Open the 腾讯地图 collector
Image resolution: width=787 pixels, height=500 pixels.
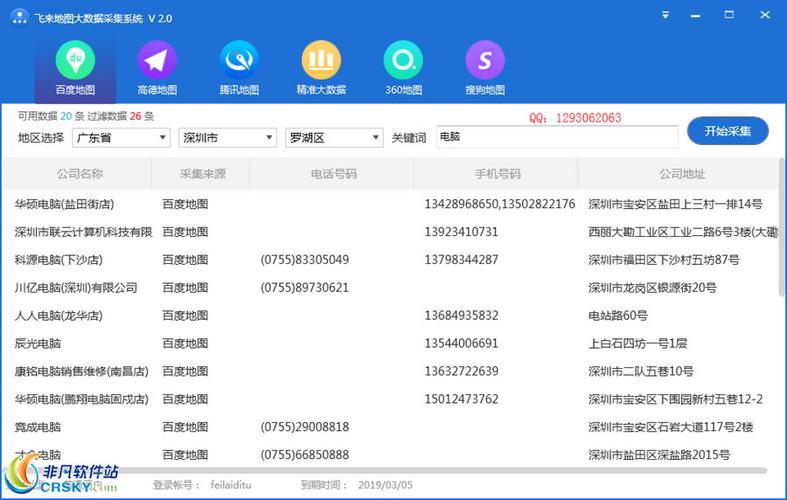pyautogui.click(x=239, y=68)
